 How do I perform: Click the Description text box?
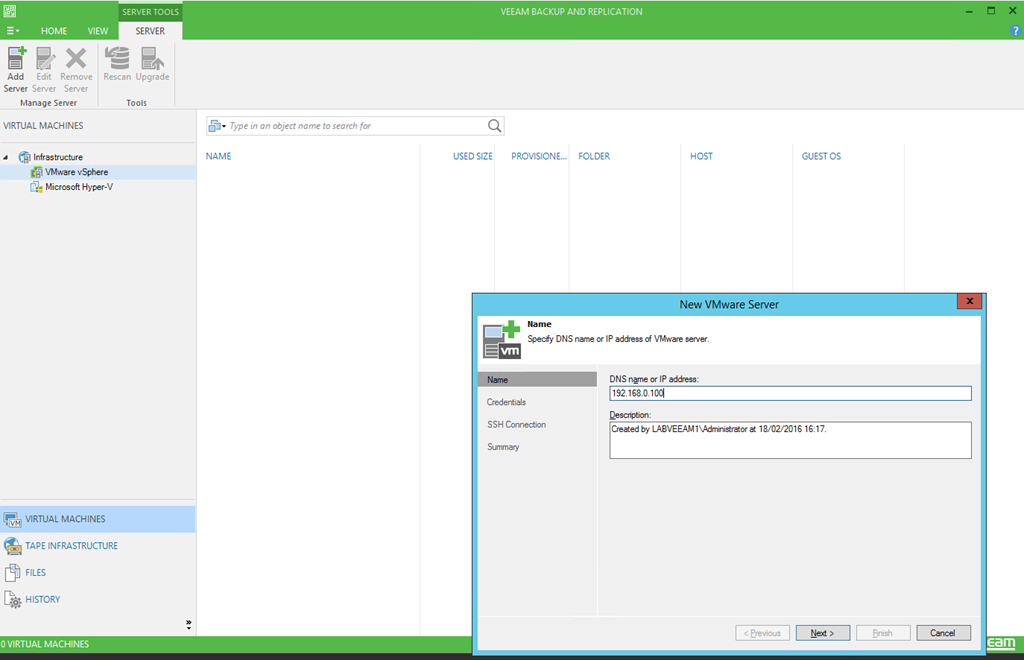790,440
